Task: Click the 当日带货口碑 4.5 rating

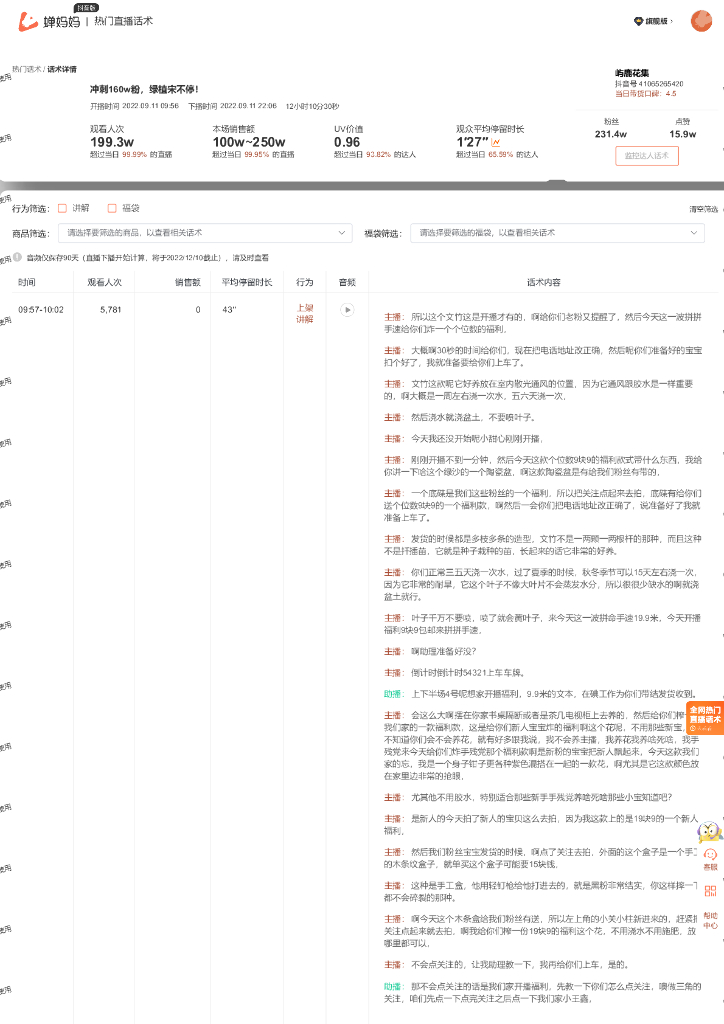Action: [646, 93]
